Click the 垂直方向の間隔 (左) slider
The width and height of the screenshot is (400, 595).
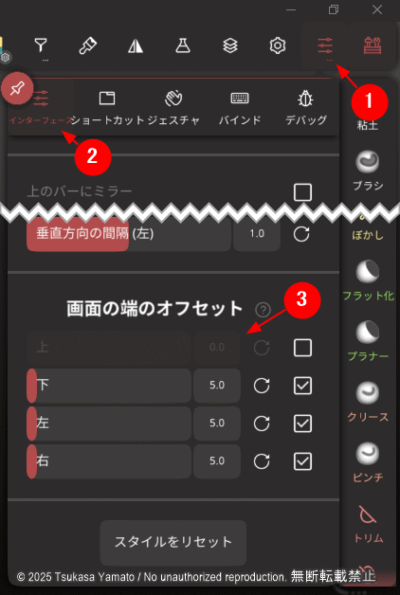point(129,233)
